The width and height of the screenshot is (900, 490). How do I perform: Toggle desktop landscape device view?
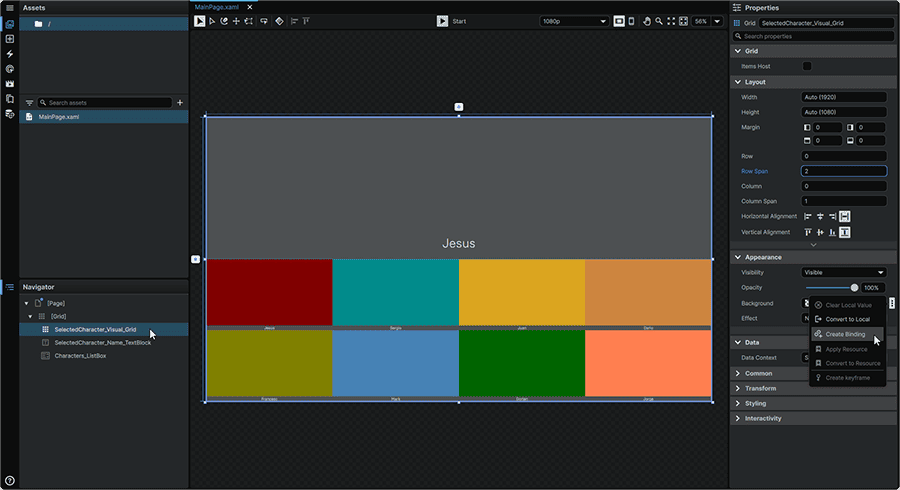point(619,21)
